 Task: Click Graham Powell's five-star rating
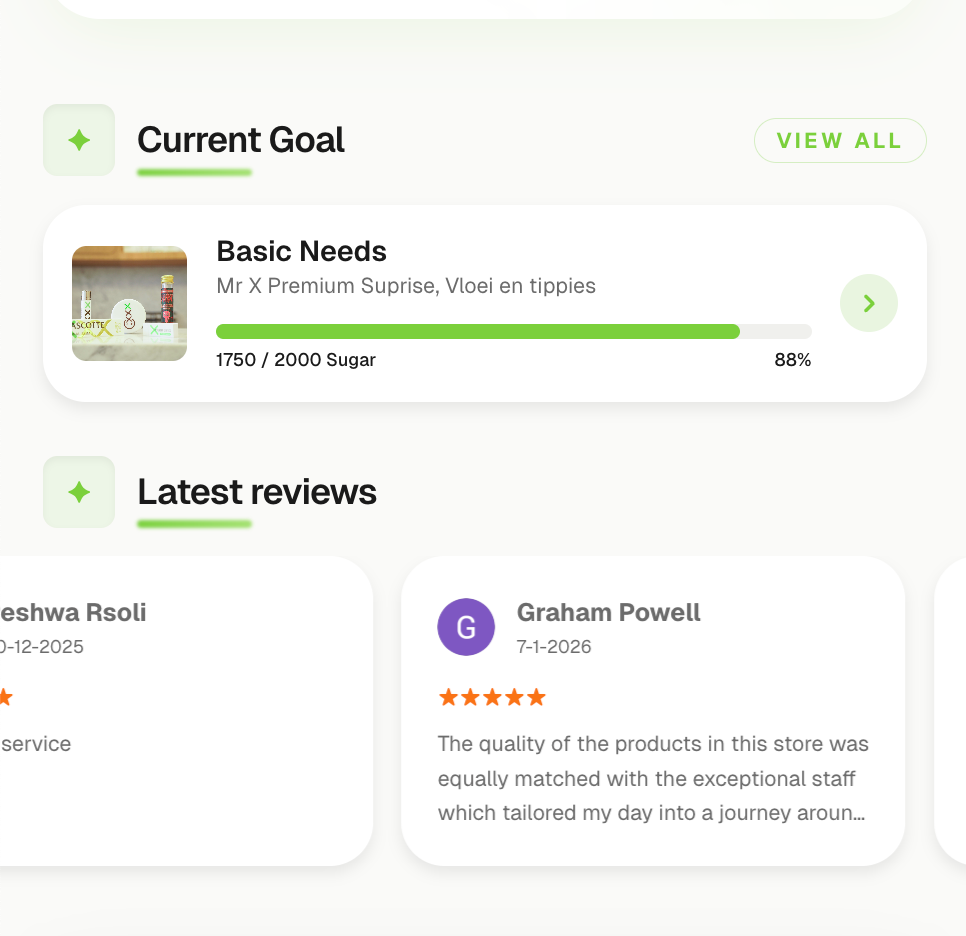point(492,697)
